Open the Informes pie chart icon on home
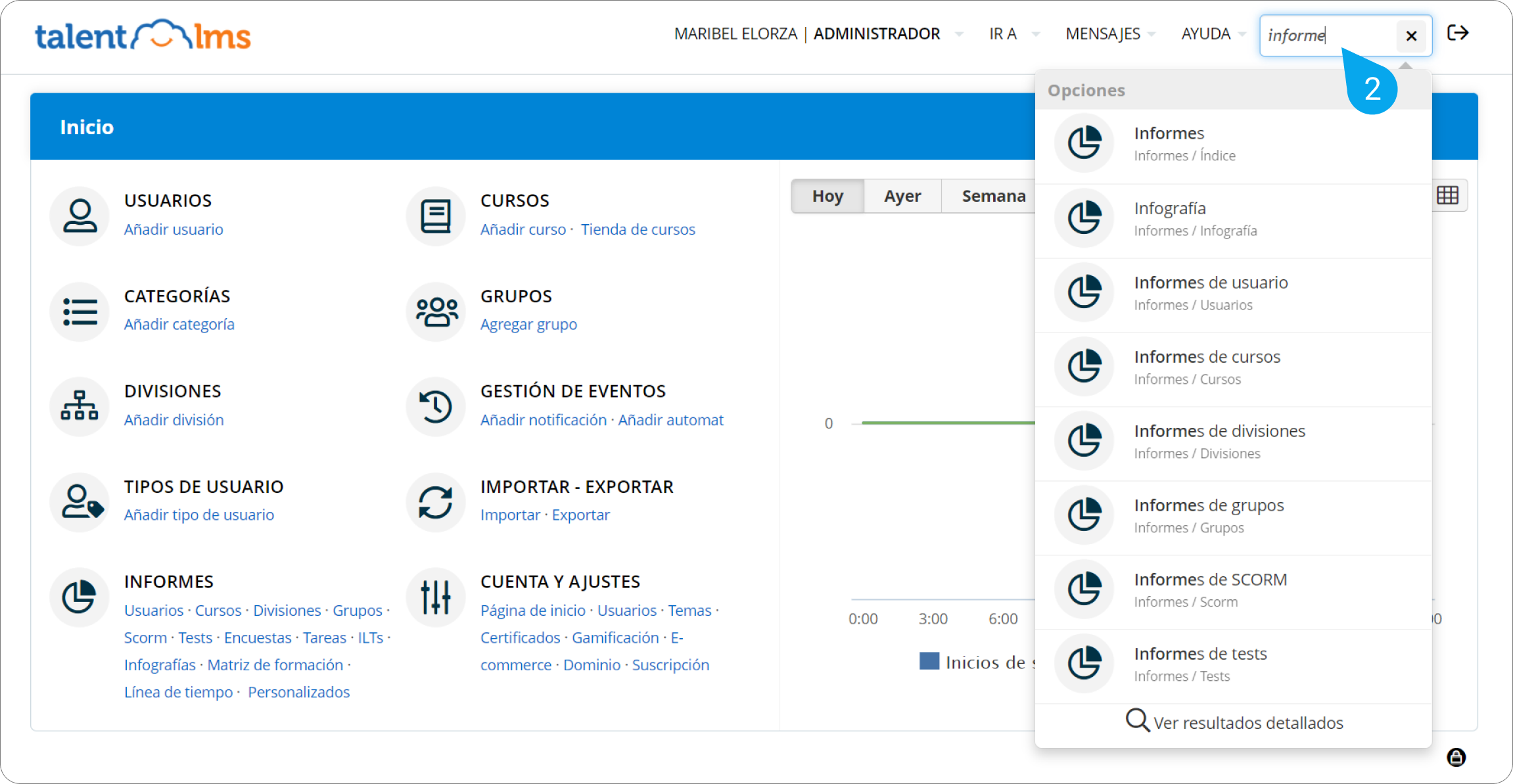 (80, 597)
